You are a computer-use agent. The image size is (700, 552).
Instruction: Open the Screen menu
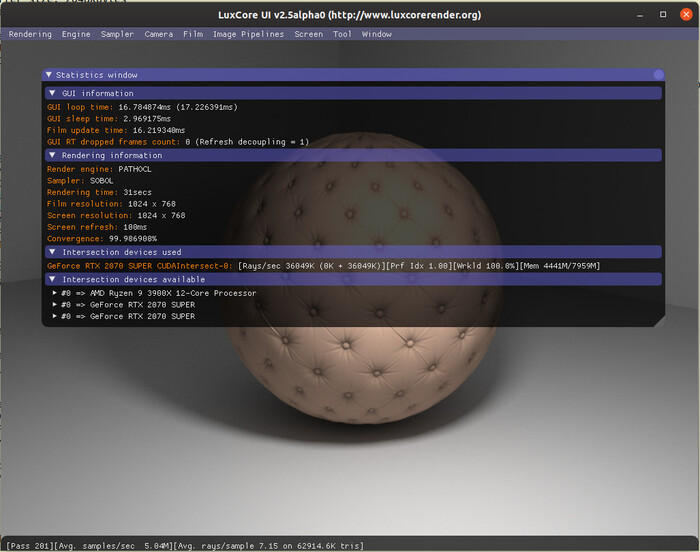[x=308, y=34]
